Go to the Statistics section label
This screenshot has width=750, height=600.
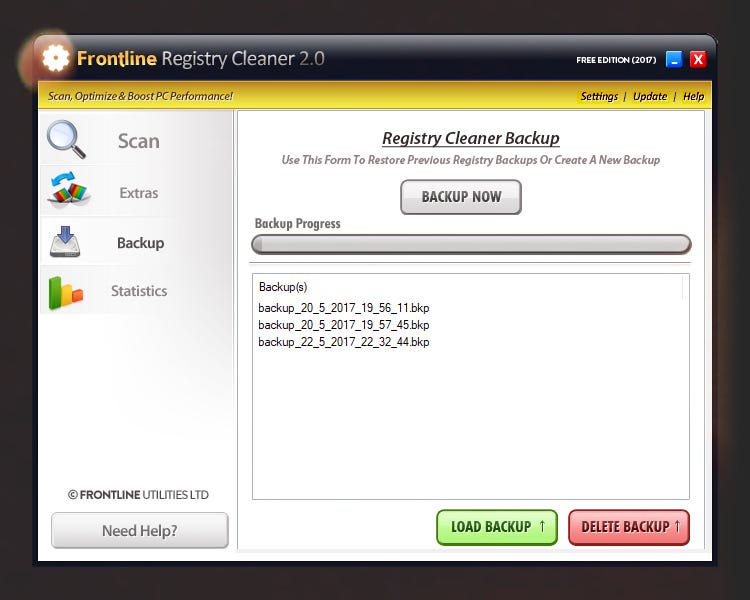139,291
